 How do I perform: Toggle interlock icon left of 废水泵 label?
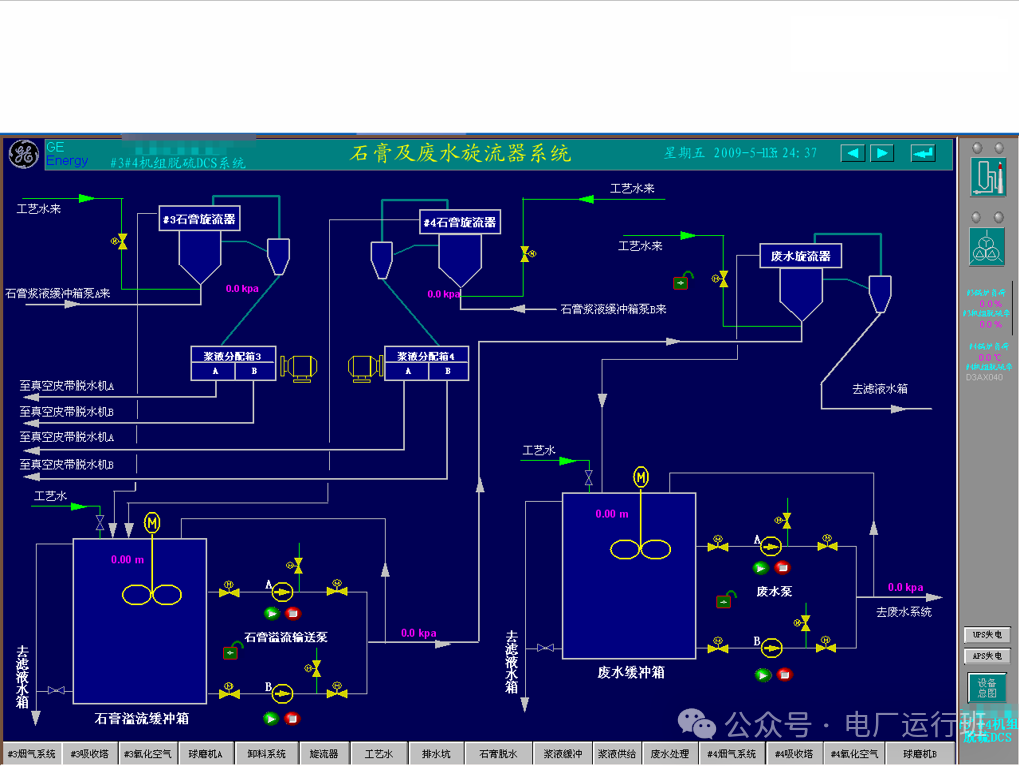click(726, 600)
